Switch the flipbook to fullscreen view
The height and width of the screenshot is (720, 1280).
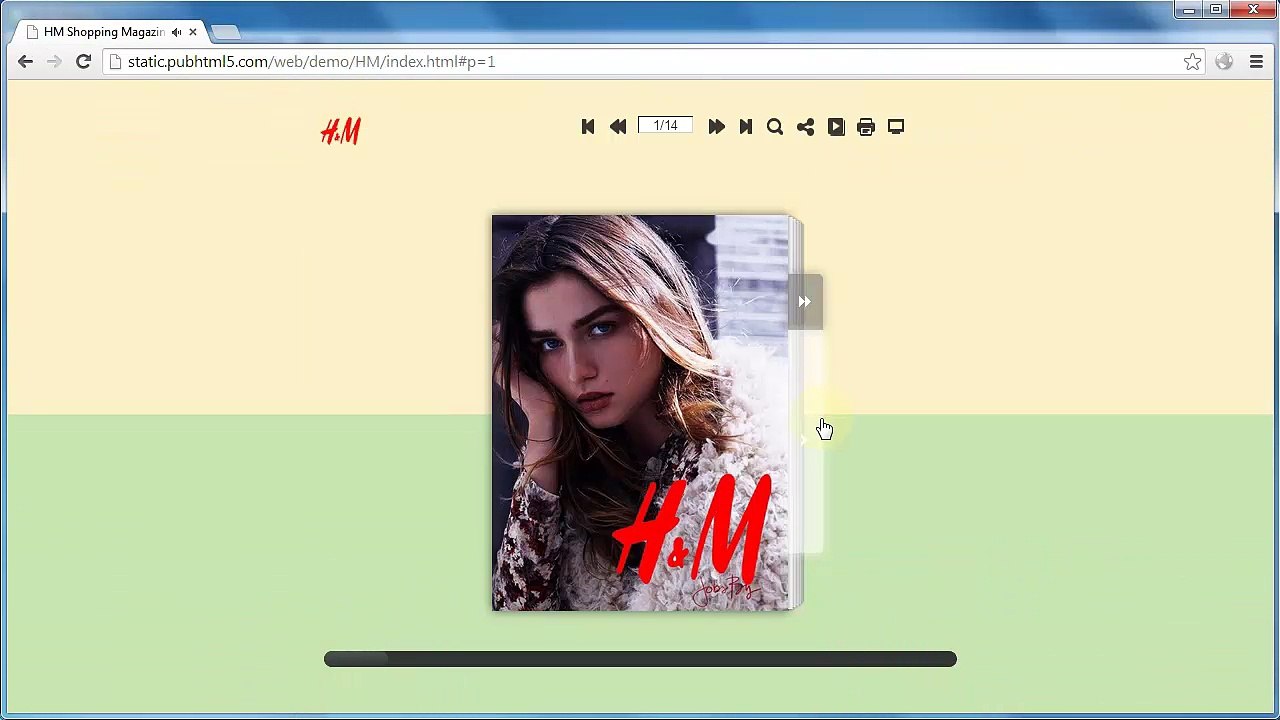point(896,127)
